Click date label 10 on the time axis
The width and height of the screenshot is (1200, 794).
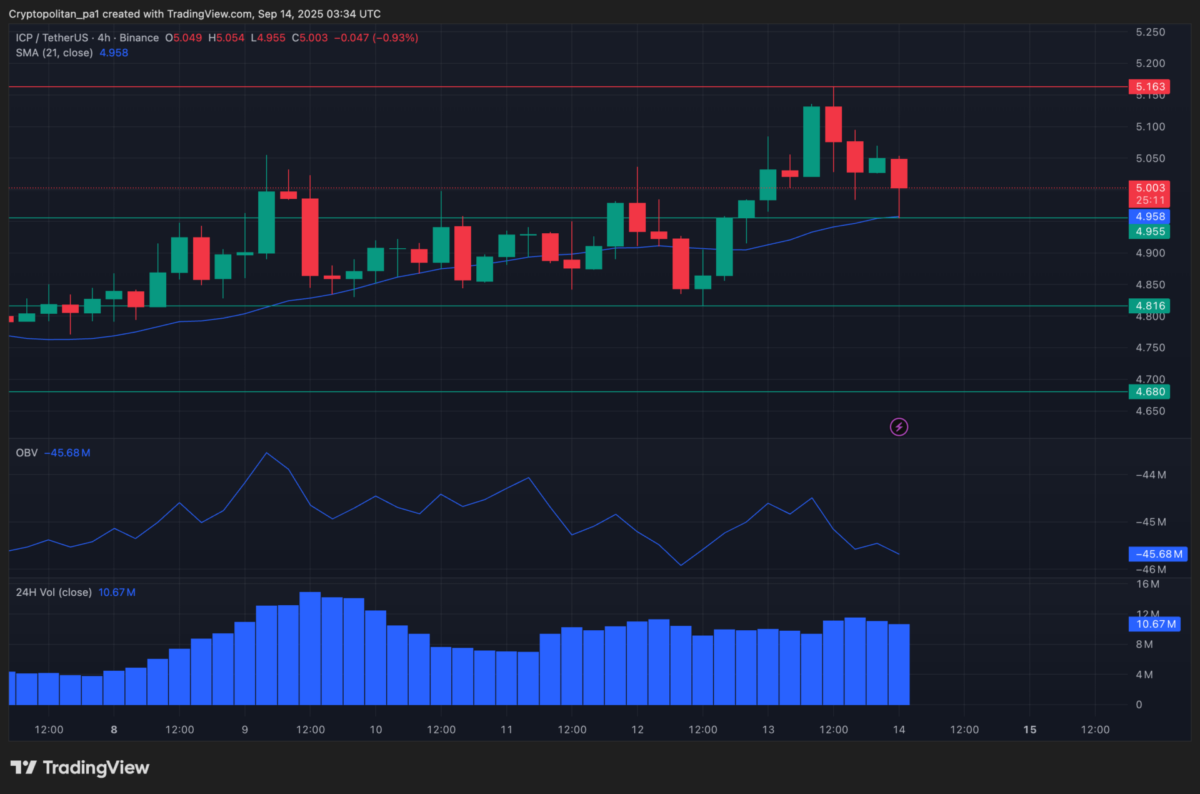point(376,730)
